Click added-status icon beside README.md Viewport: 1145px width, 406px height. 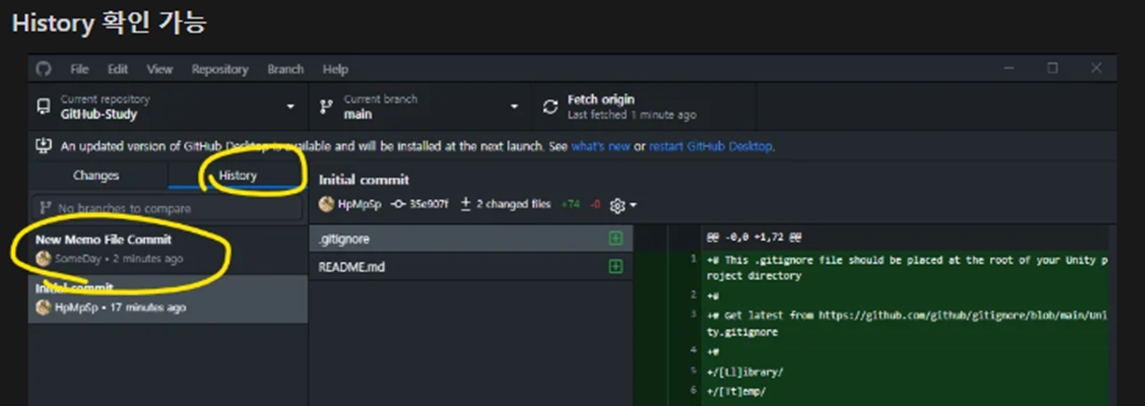pos(616,267)
